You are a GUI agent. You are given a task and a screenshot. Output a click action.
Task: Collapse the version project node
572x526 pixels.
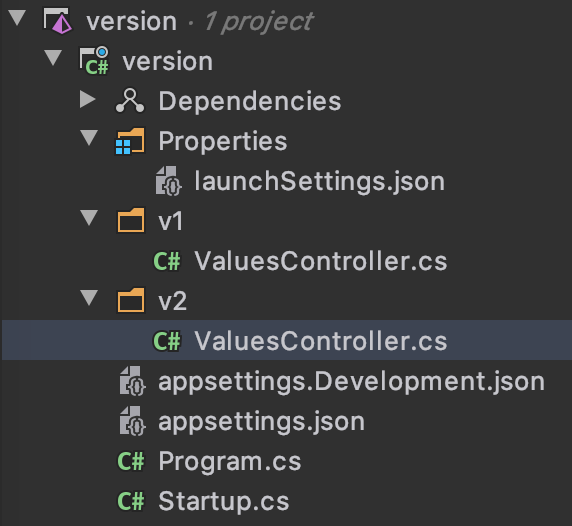[53, 58]
